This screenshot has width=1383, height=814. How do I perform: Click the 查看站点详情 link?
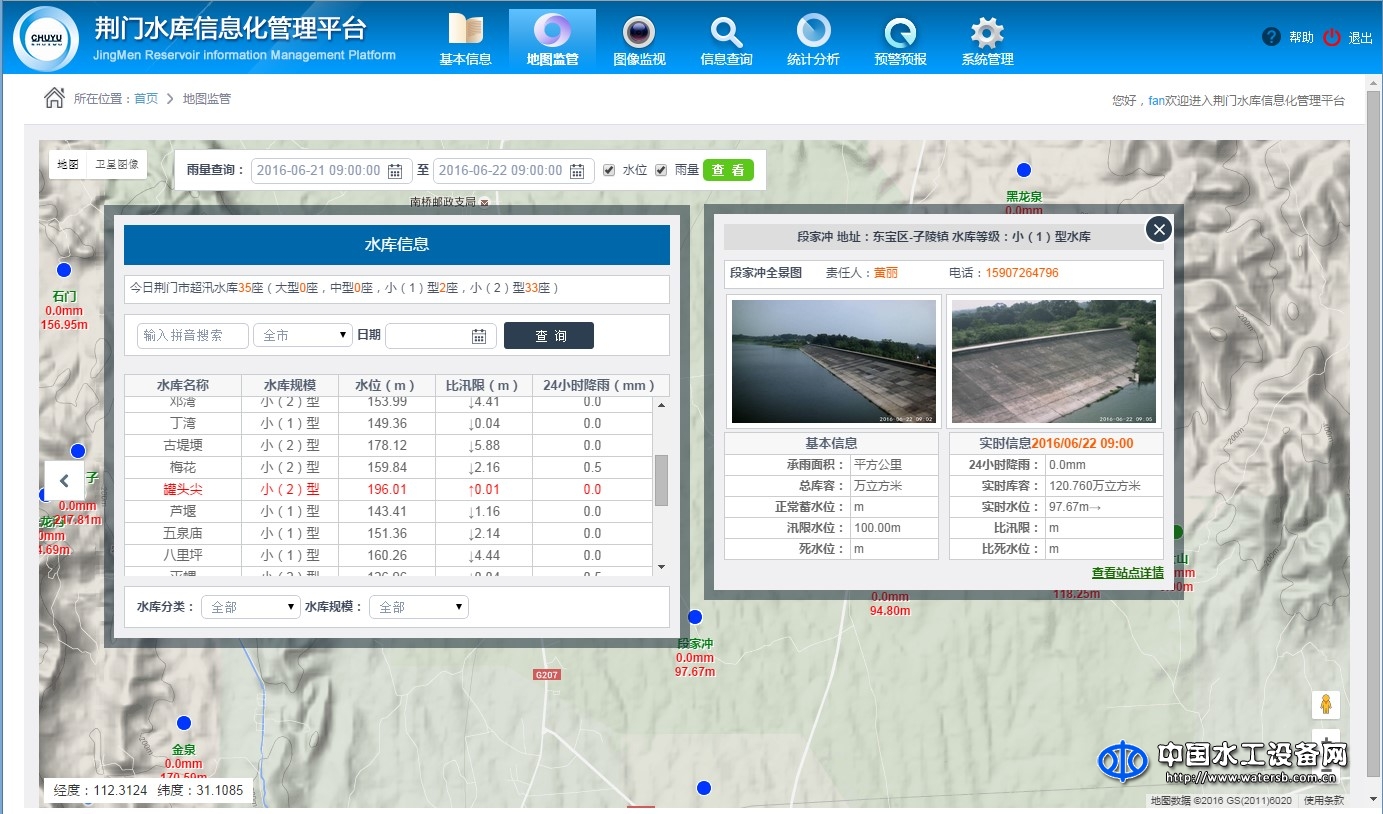[1127, 573]
